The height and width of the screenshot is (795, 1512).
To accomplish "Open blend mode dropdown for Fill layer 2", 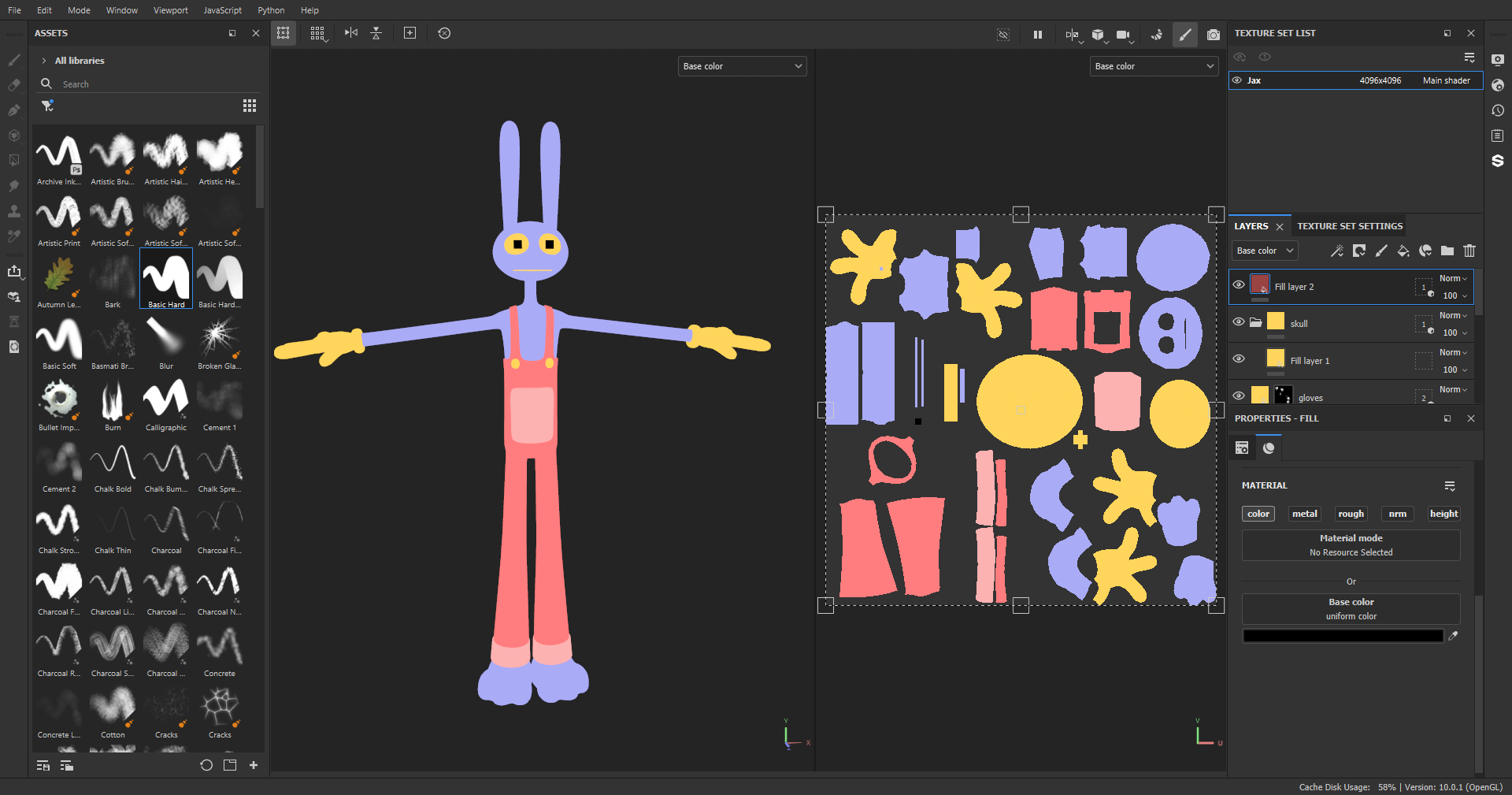I will click(x=1454, y=278).
